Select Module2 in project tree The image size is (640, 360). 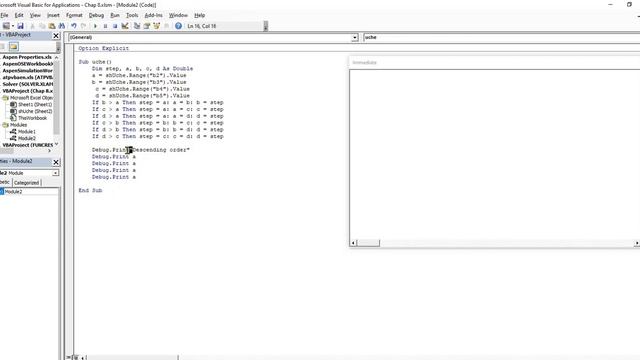coord(27,138)
